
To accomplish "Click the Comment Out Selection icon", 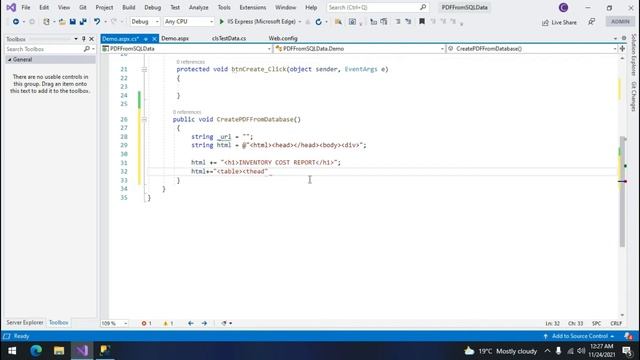I will 373,22.
